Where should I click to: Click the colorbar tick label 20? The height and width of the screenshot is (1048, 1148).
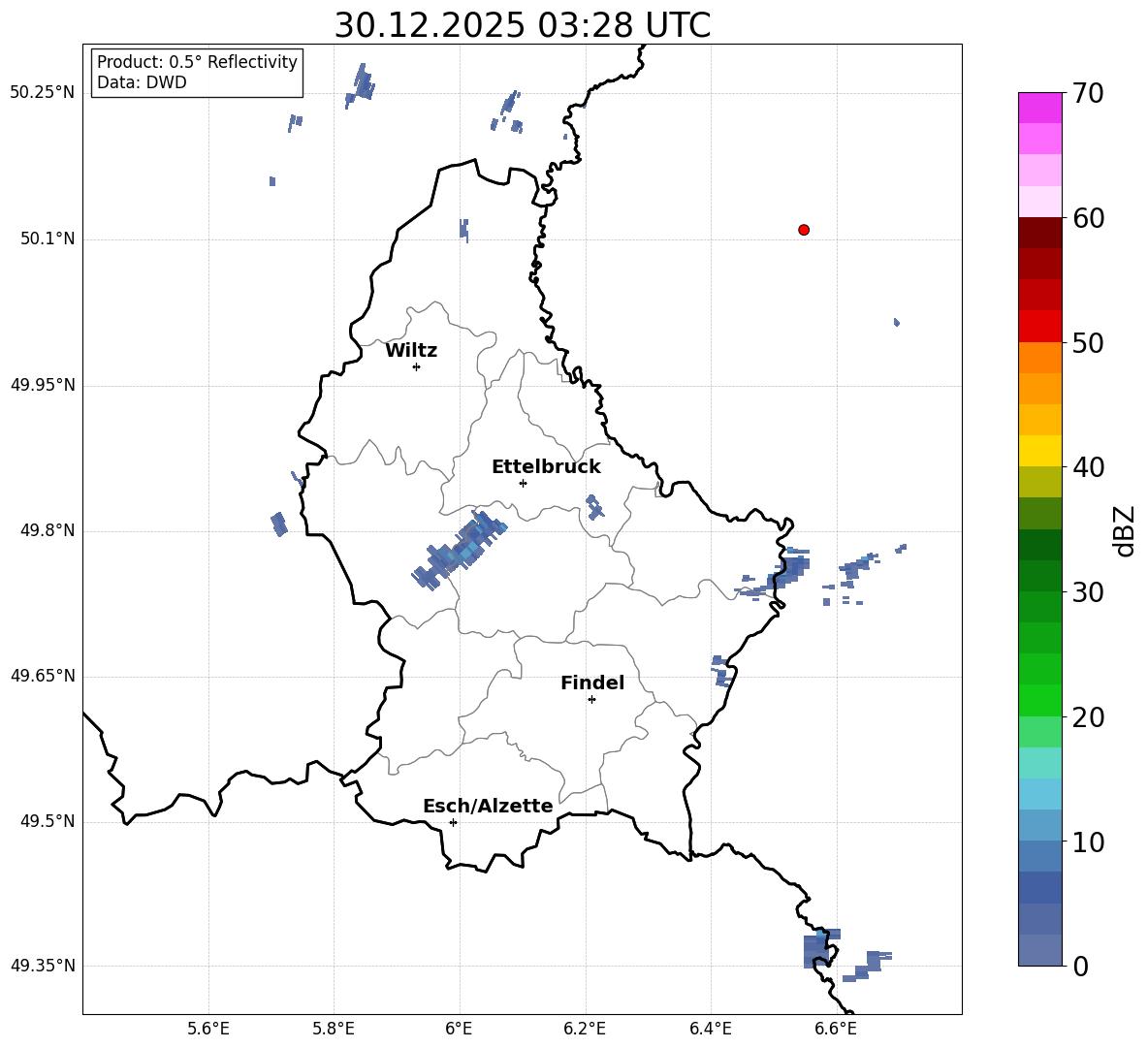[x=1088, y=717]
